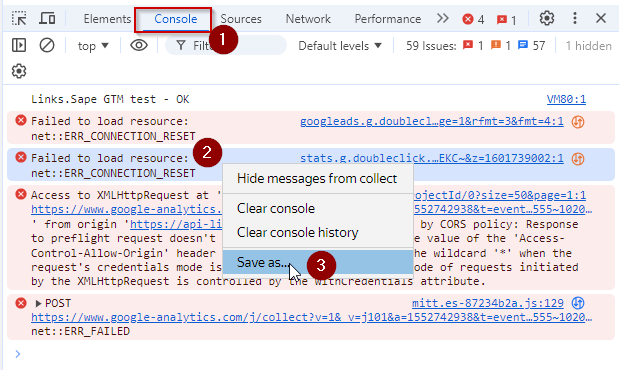Image resolution: width=619 pixels, height=370 pixels.
Task: Click blue network icon beside mitt.es link
Action: [x=578, y=303]
